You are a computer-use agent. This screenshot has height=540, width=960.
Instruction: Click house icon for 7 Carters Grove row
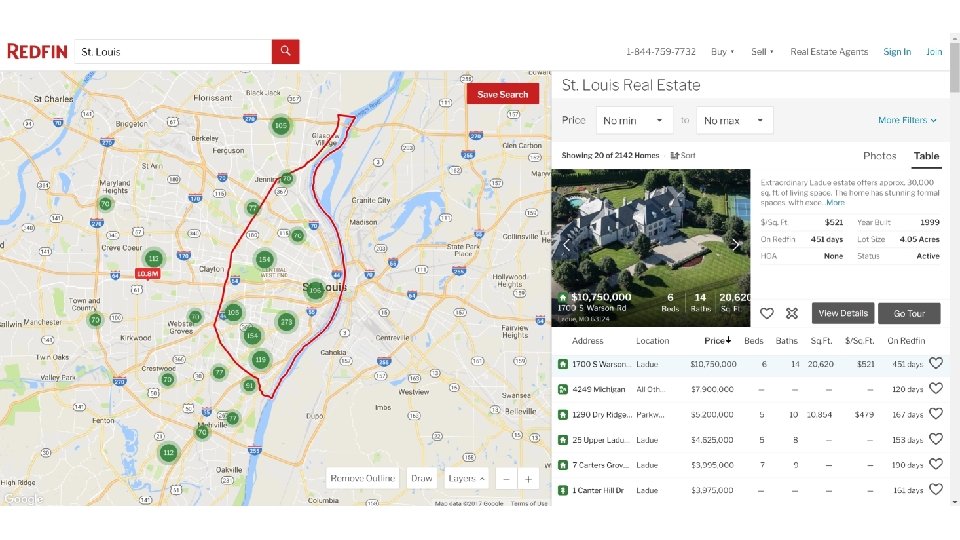[x=563, y=465]
